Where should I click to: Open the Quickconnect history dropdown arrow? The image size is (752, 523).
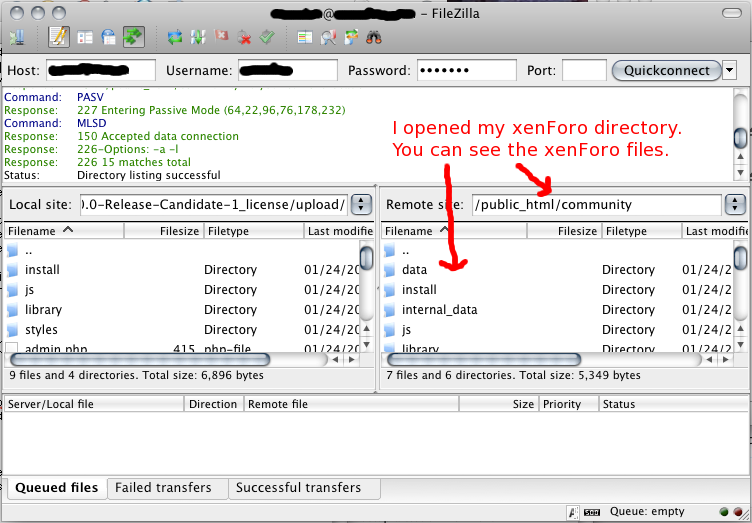[x=729, y=71]
